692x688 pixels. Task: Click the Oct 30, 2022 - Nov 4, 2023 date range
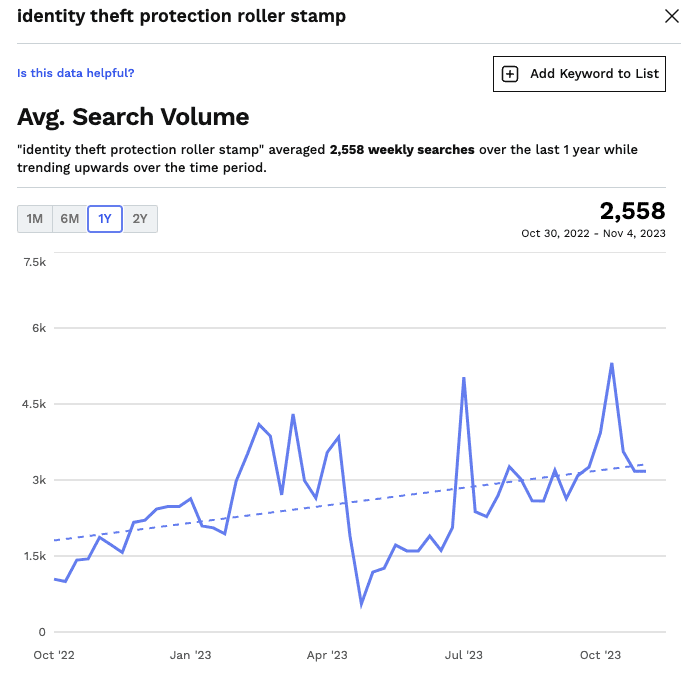[x=593, y=234]
